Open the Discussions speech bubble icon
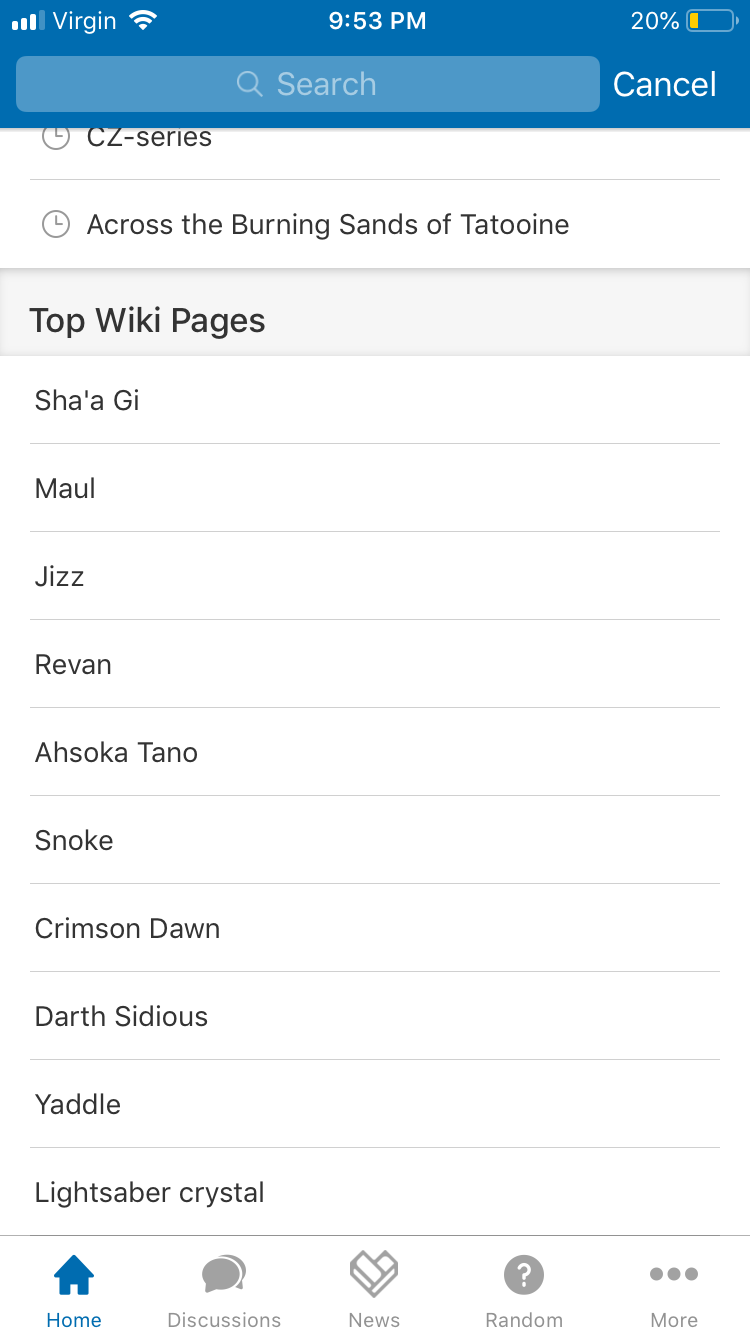The width and height of the screenshot is (750, 1334). coord(224,1276)
